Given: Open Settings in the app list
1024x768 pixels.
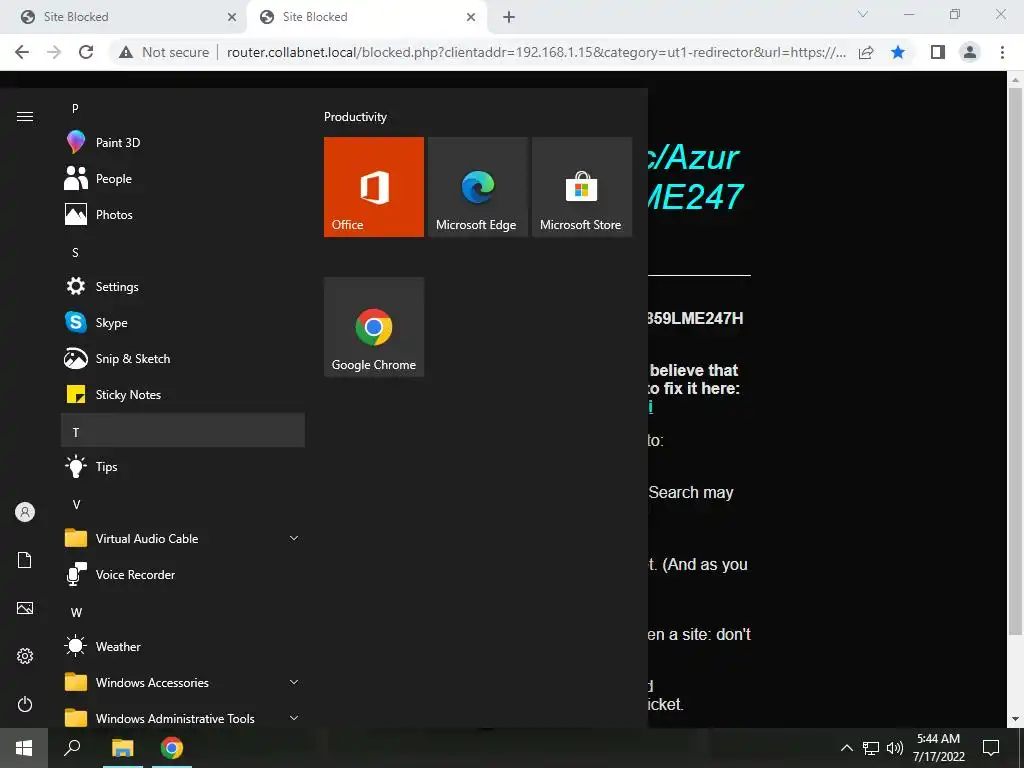Looking at the screenshot, I should pos(183,286).
